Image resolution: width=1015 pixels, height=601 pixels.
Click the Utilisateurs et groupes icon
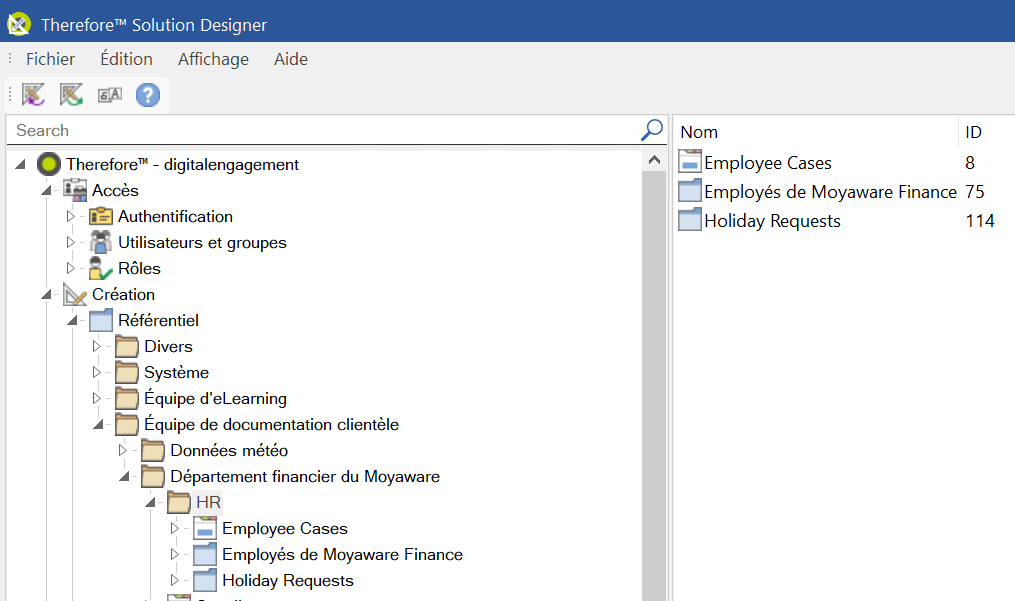(x=101, y=242)
